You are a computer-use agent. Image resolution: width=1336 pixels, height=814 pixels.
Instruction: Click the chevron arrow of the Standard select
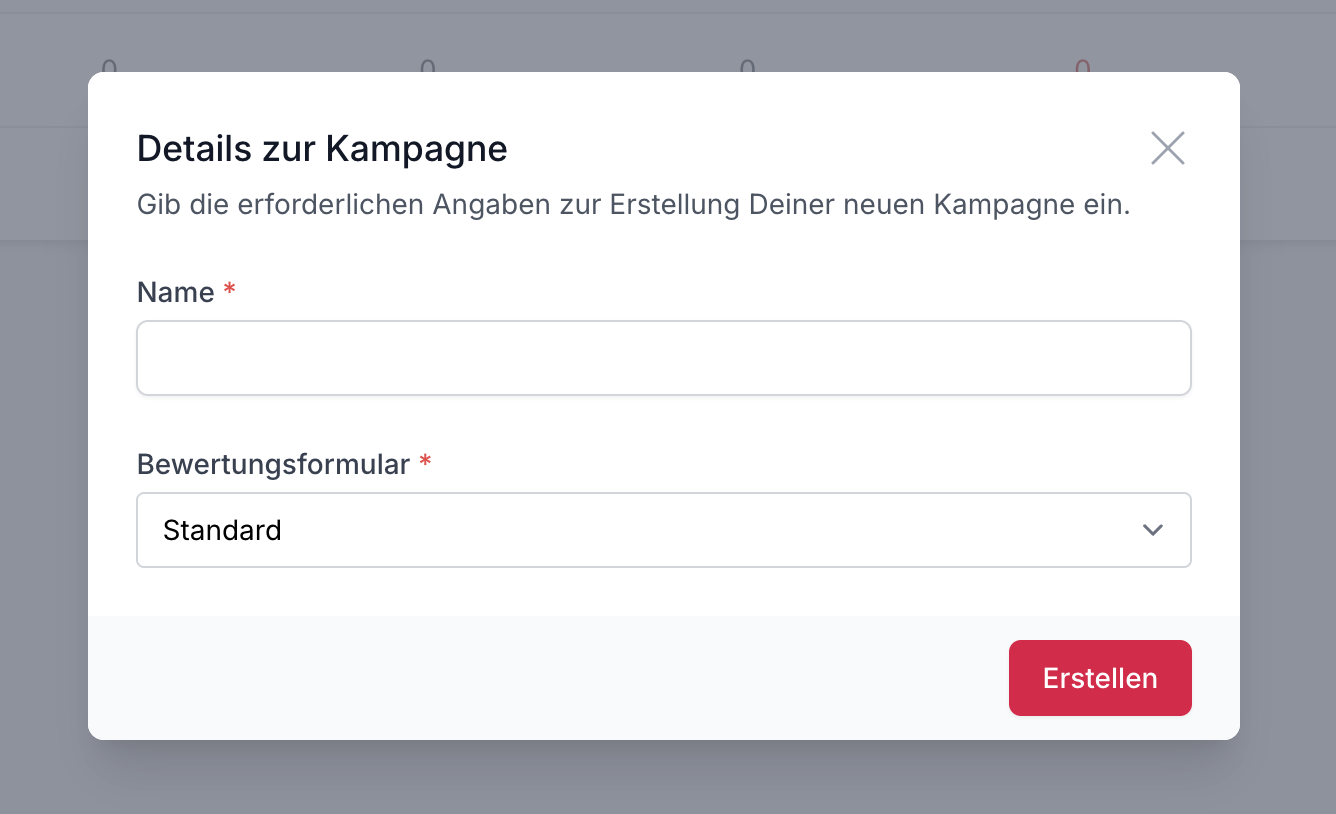(x=1152, y=530)
